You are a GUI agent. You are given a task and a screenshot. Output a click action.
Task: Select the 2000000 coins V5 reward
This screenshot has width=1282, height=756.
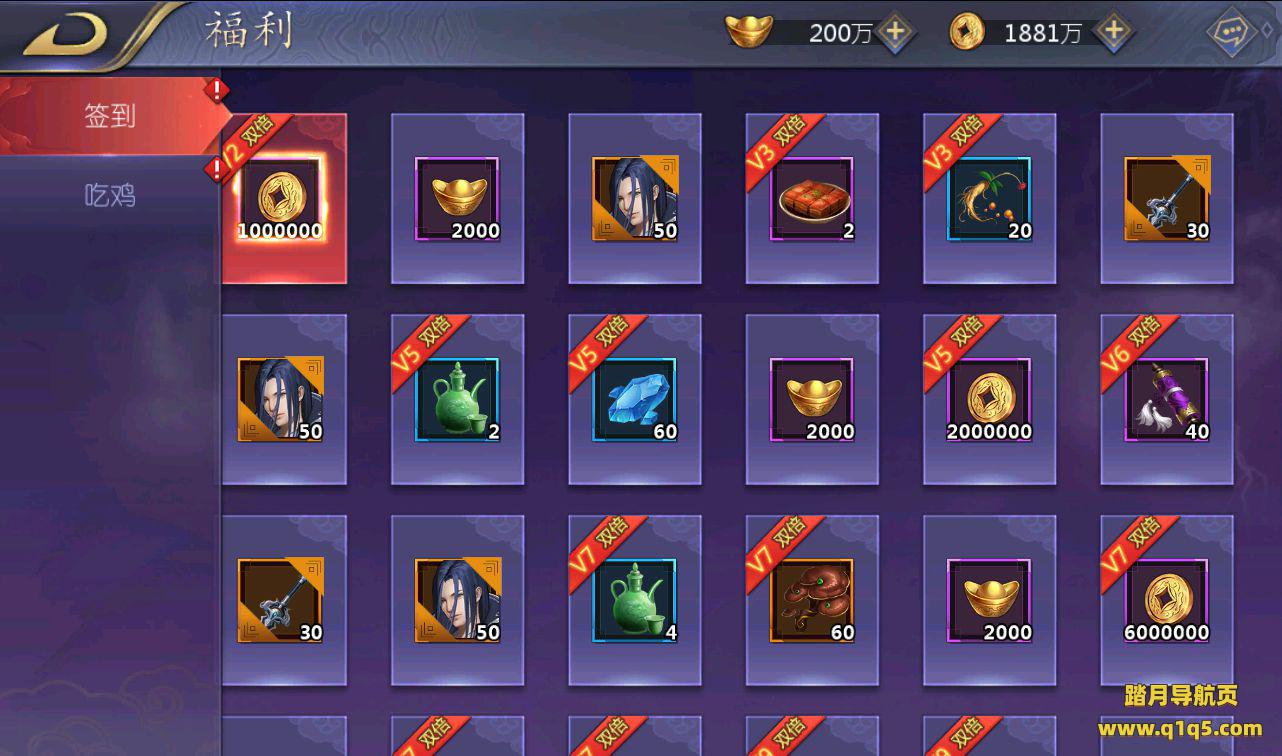click(x=989, y=400)
